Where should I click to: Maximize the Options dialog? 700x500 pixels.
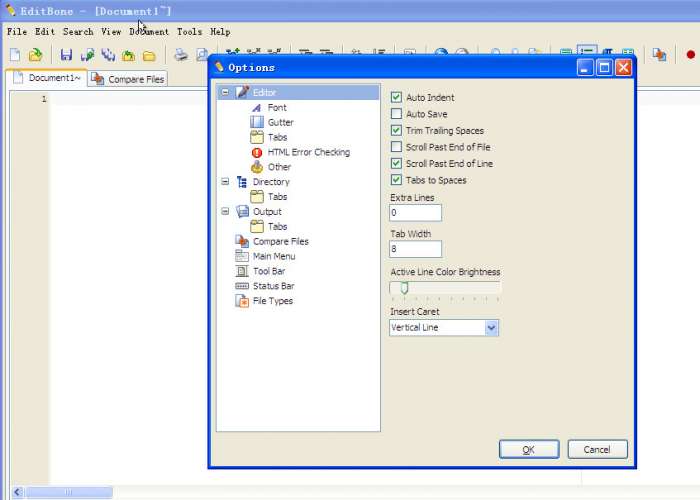(x=604, y=68)
